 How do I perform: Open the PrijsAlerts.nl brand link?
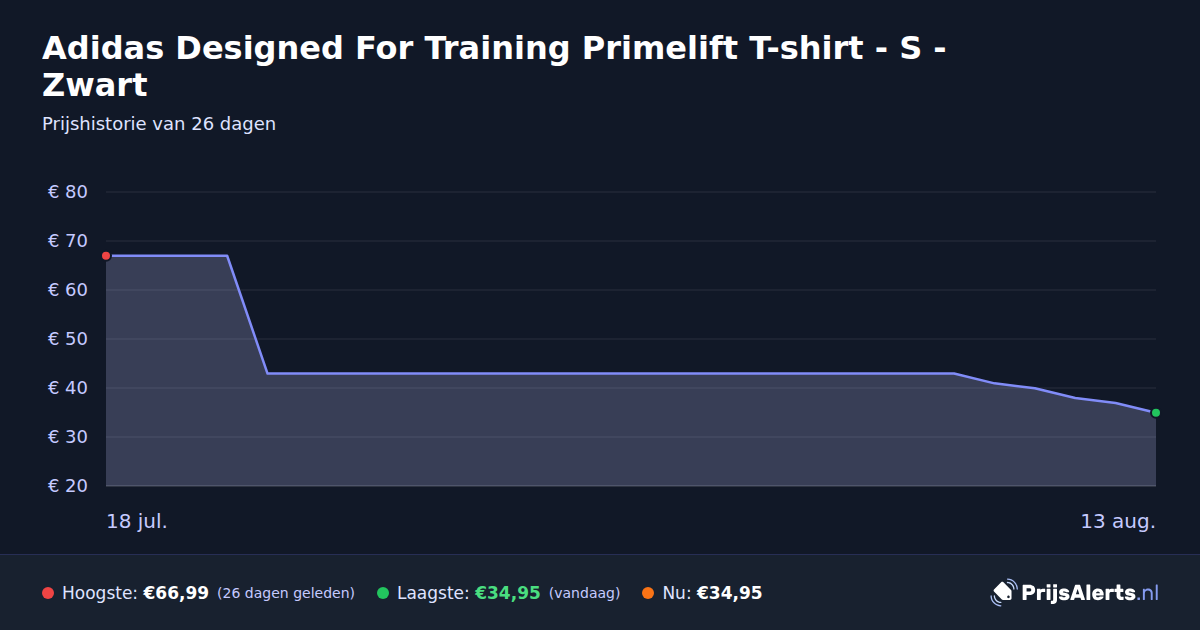pyautogui.click(x=1075, y=593)
